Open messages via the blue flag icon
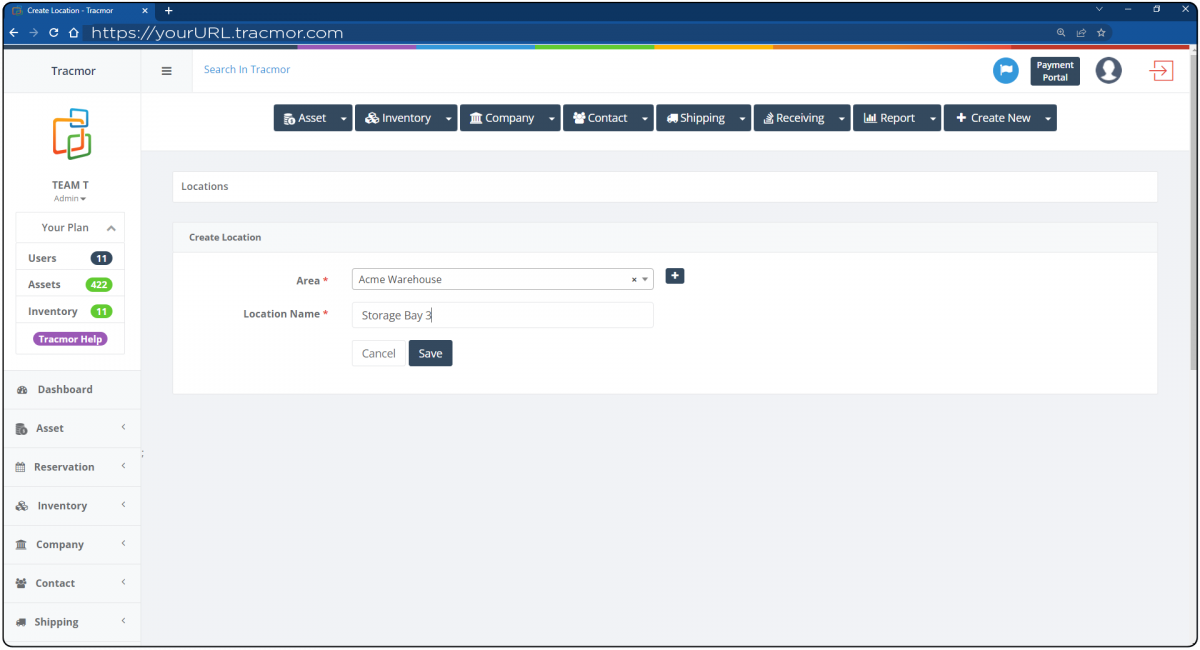Image resolution: width=1200 pixels, height=650 pixels. pos(1005,70)
